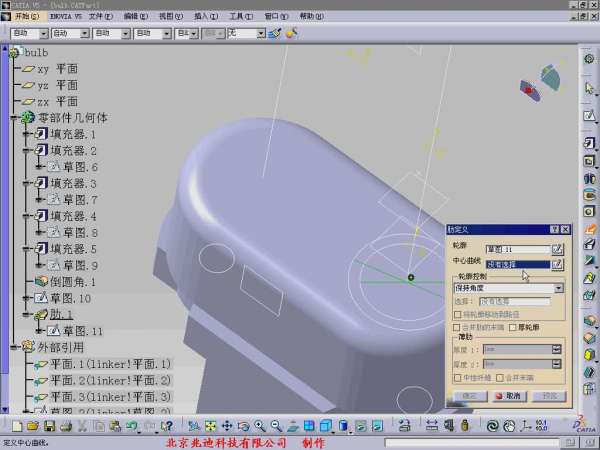Open the profile control dropdown in dialog
Image resolution: width=600 pixels, height=450 pixels.
(x=559, y=288)
